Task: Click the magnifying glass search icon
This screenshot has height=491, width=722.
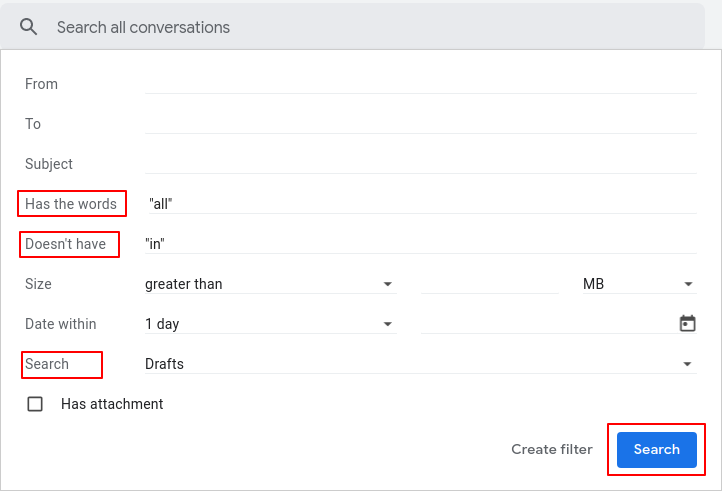Action: pos(28,27)
